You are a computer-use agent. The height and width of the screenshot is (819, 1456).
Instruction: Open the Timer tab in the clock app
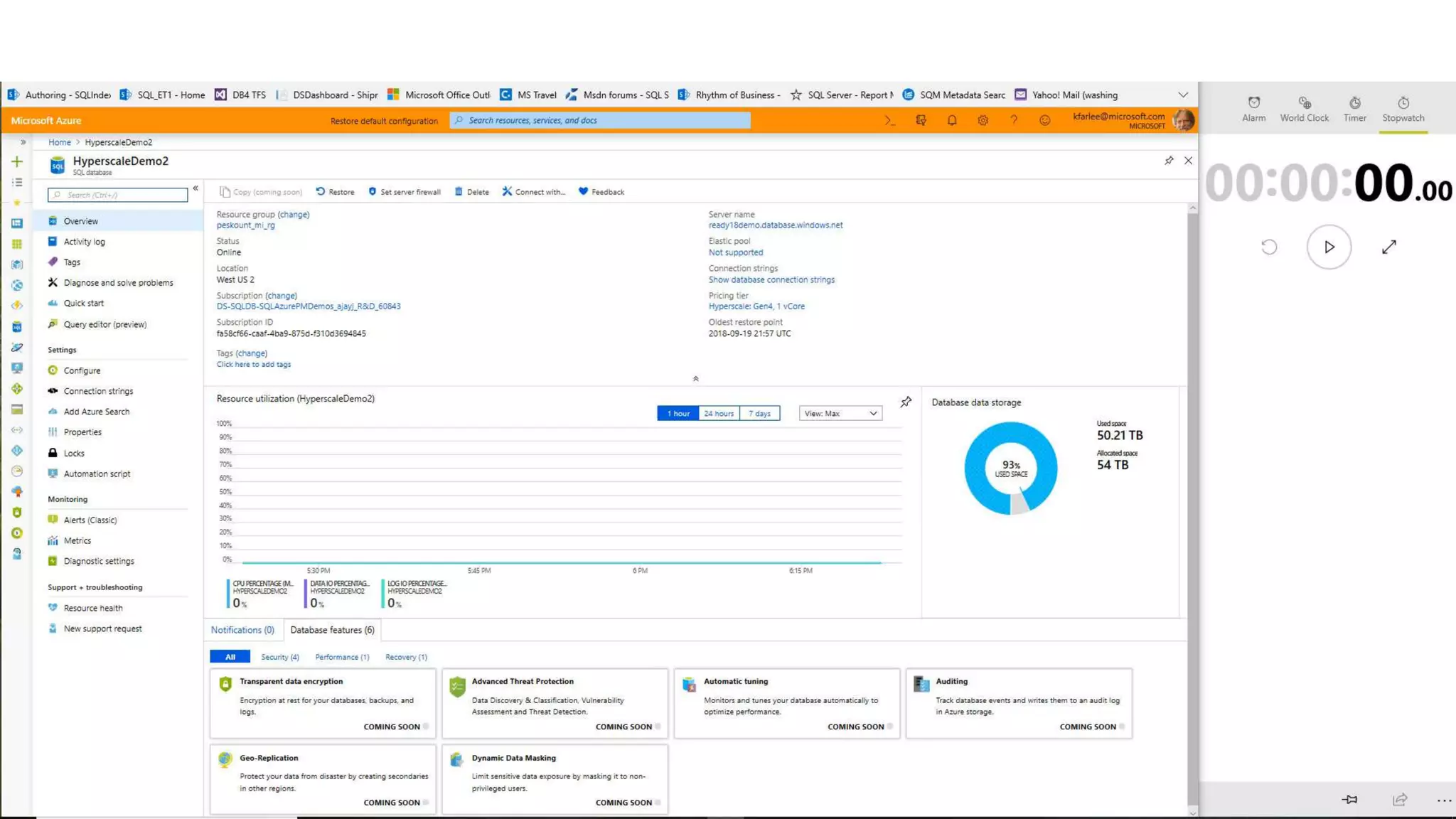(1354, 109)
